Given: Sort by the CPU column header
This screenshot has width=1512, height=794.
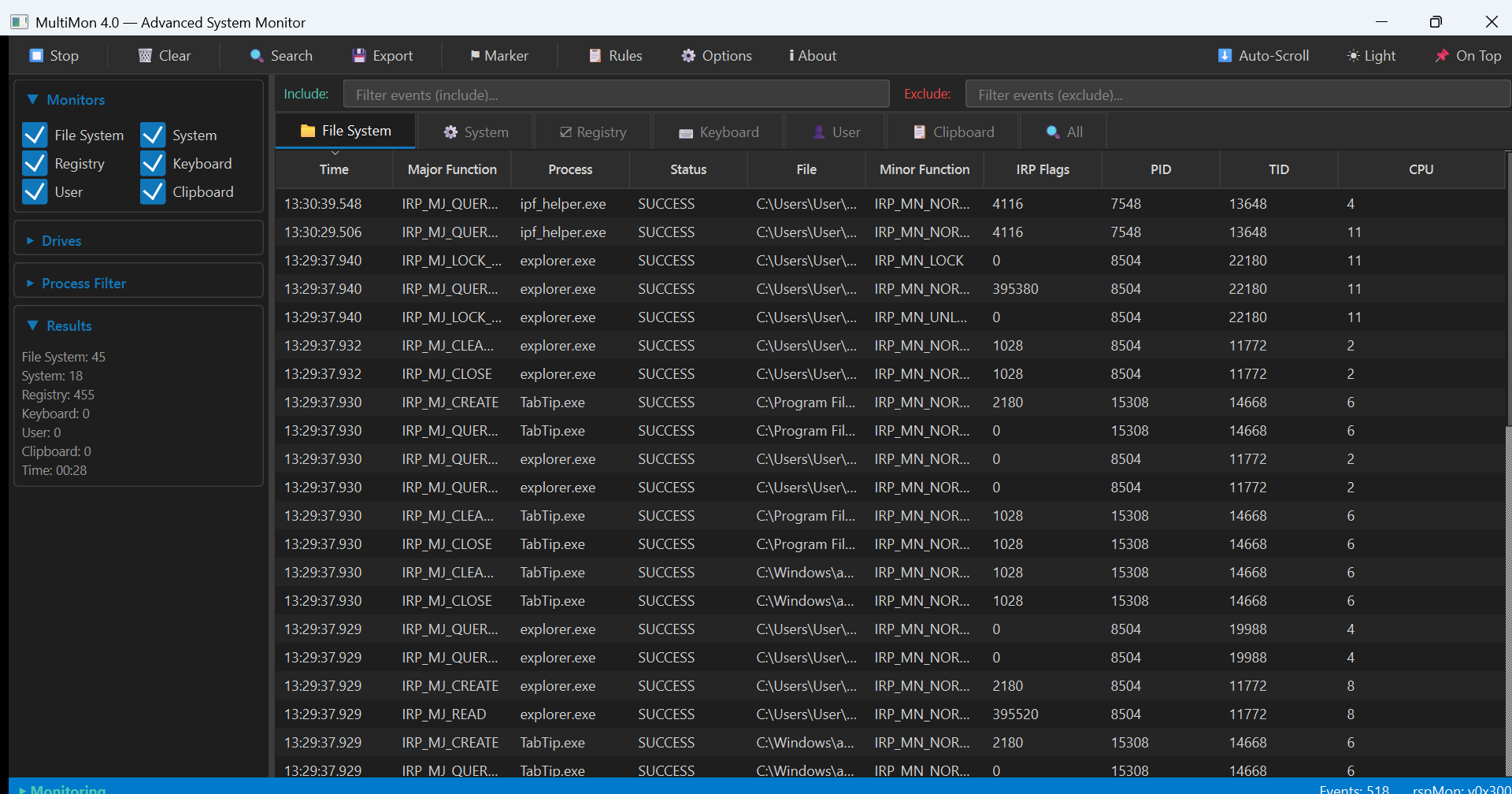Looking at the screenshot, I should [x=1421, y=169].
